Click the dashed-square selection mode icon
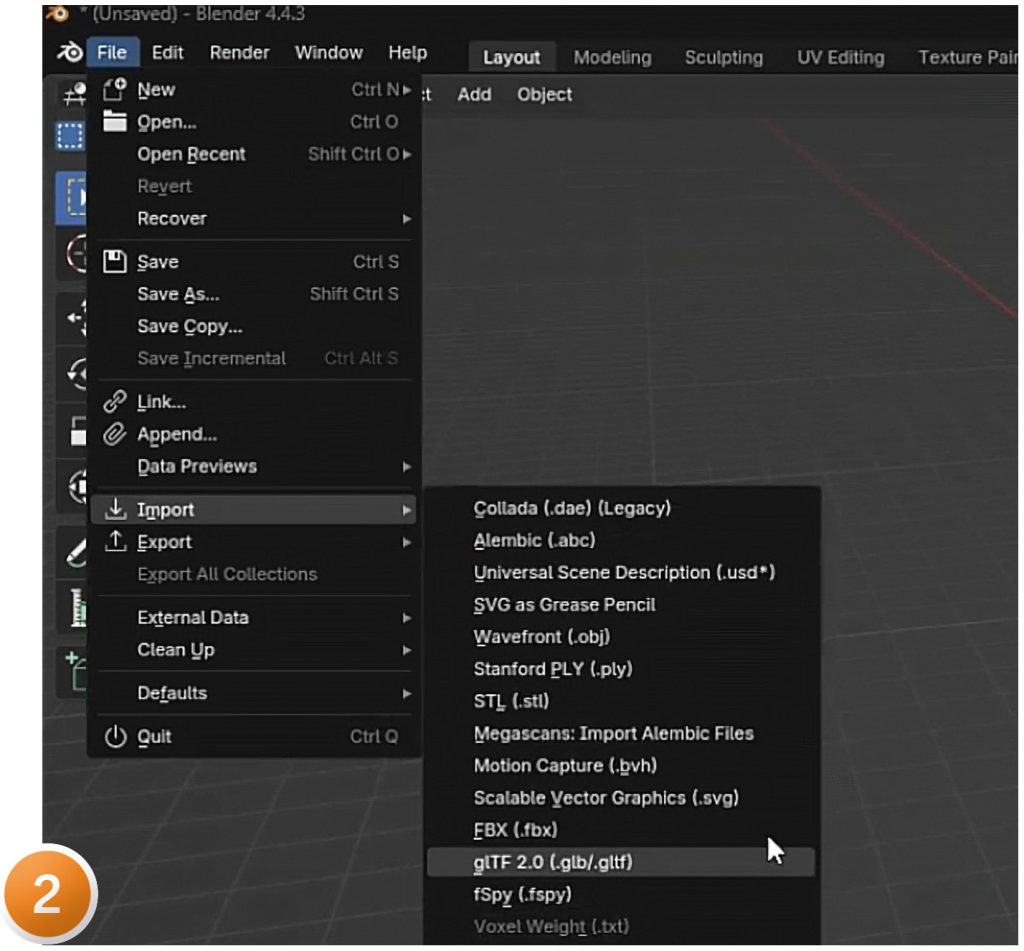 point(70,137)
